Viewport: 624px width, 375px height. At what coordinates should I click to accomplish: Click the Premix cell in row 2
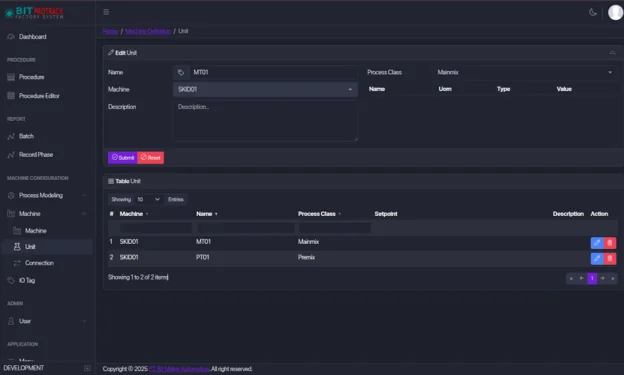click(306, 258)
